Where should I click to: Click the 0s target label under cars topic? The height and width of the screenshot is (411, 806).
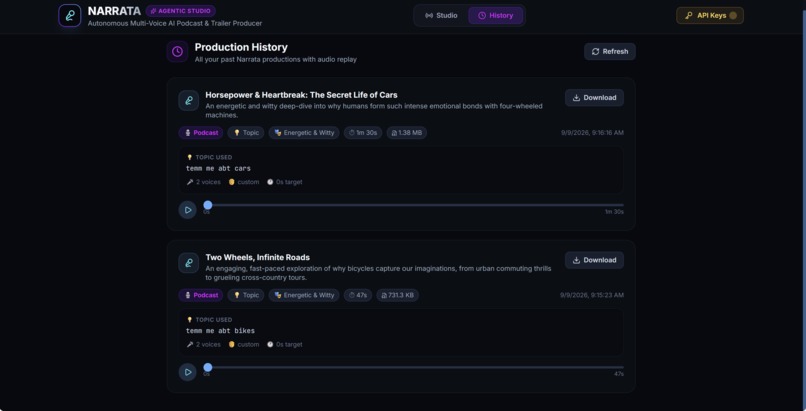click(x=284, y=182)
